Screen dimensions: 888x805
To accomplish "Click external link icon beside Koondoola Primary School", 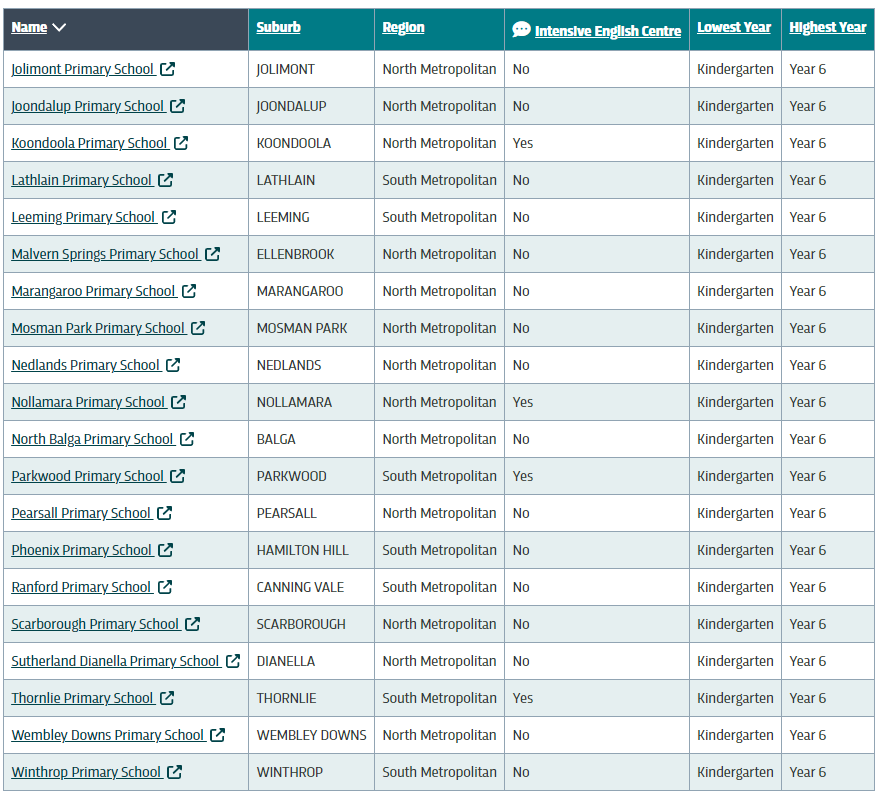I will click(181, 143).
